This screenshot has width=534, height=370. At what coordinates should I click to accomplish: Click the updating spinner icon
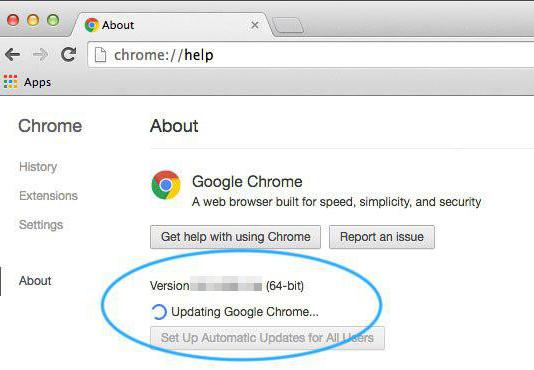click(159, 312)
